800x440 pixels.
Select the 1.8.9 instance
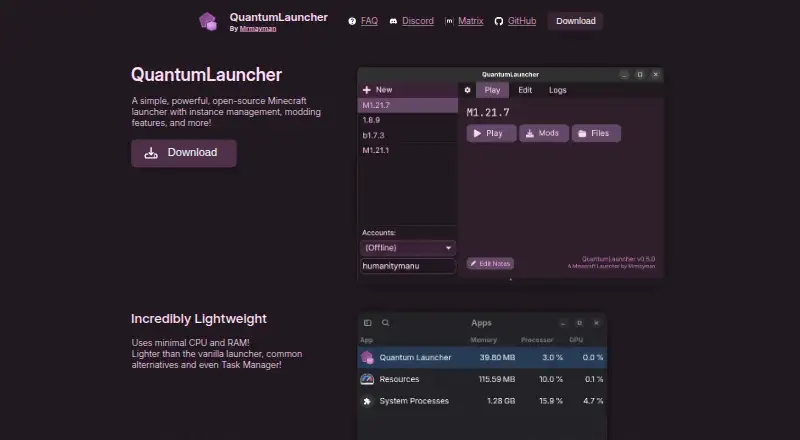click(x=408, y=120)
